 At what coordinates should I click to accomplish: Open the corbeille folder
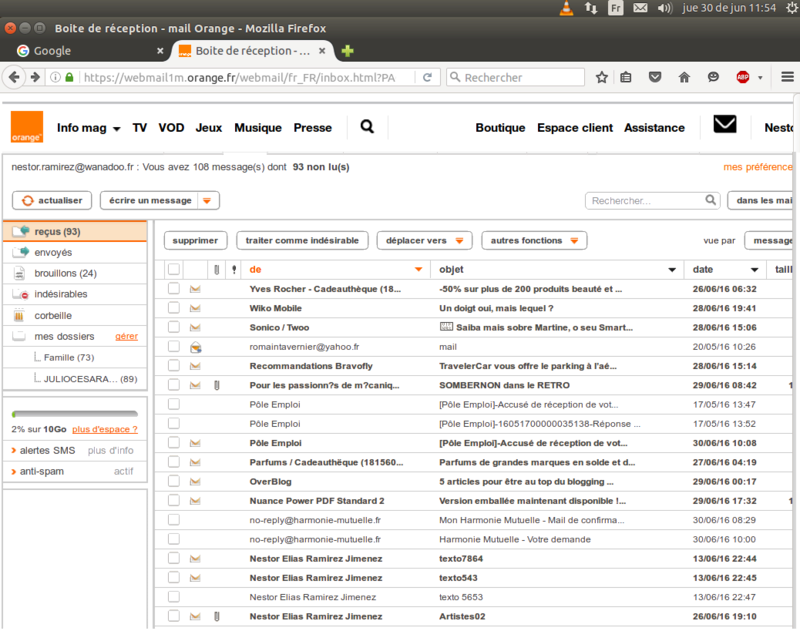(x=75, y=316)
